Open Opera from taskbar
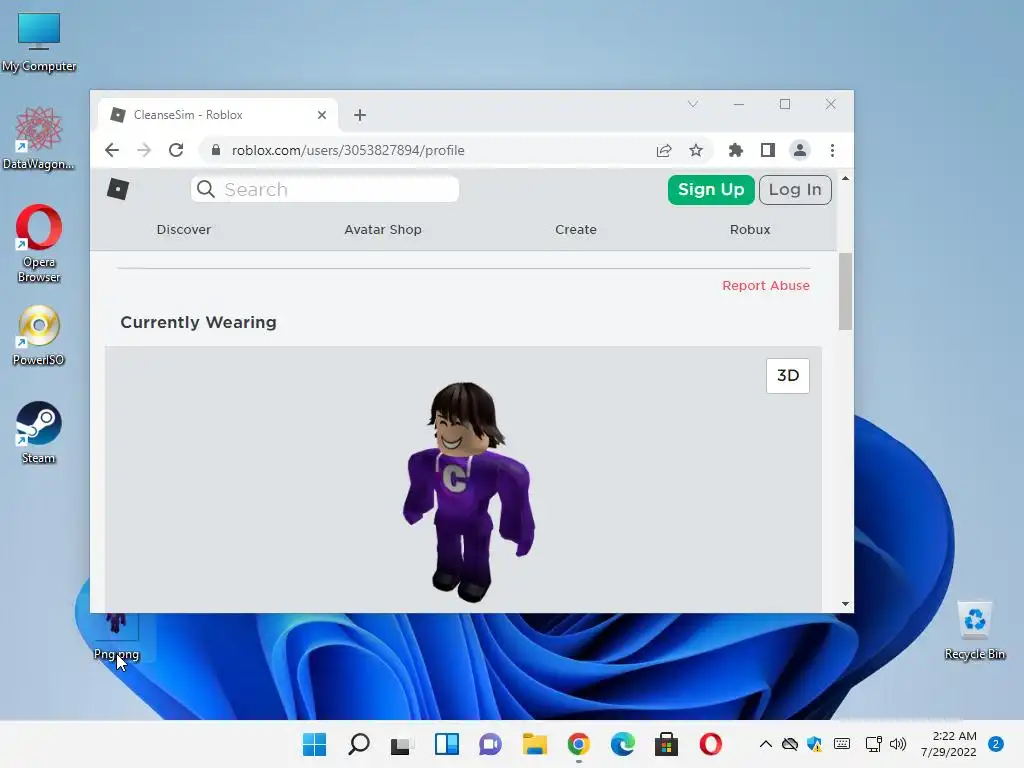This screenshot has width=1024, height=768. point(711,744)
